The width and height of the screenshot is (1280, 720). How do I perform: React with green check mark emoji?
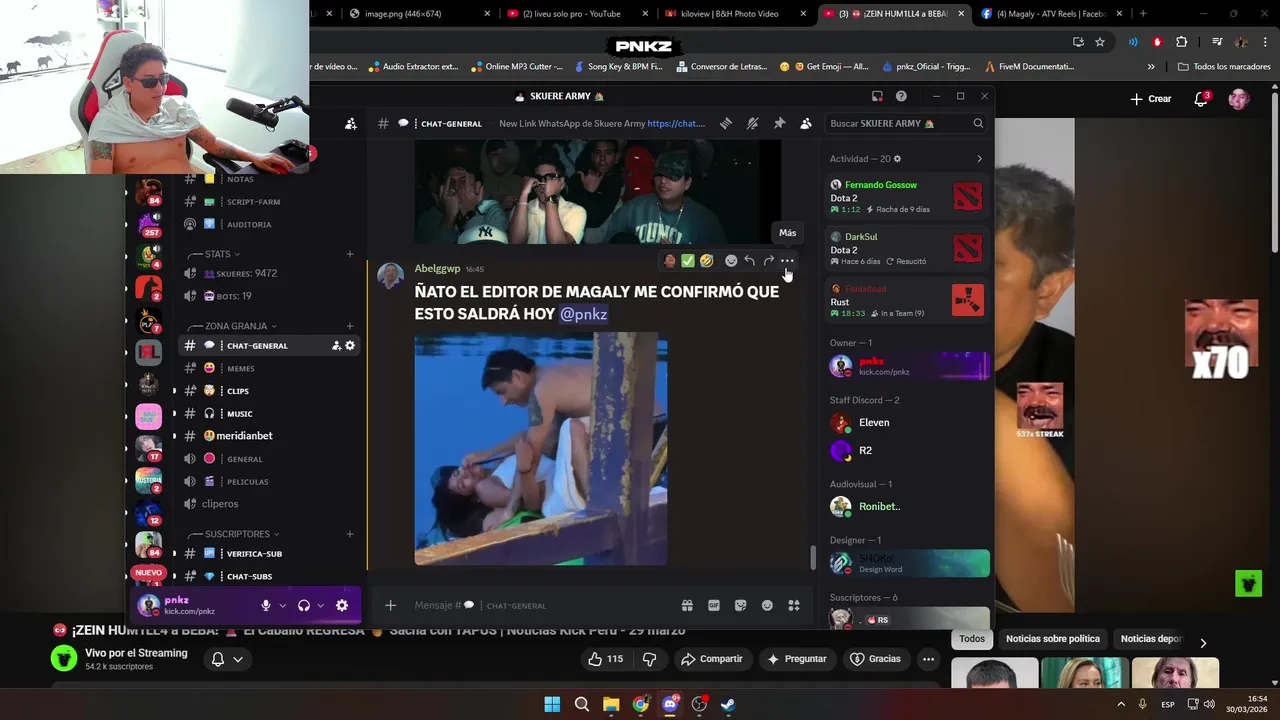point(688,261)
